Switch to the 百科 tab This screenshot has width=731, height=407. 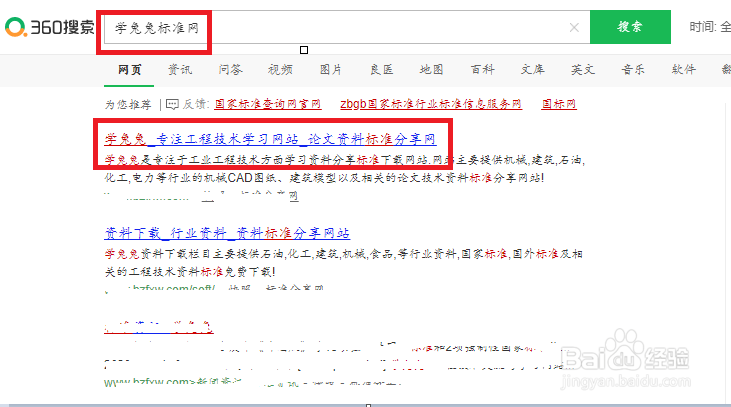[482, 70]
